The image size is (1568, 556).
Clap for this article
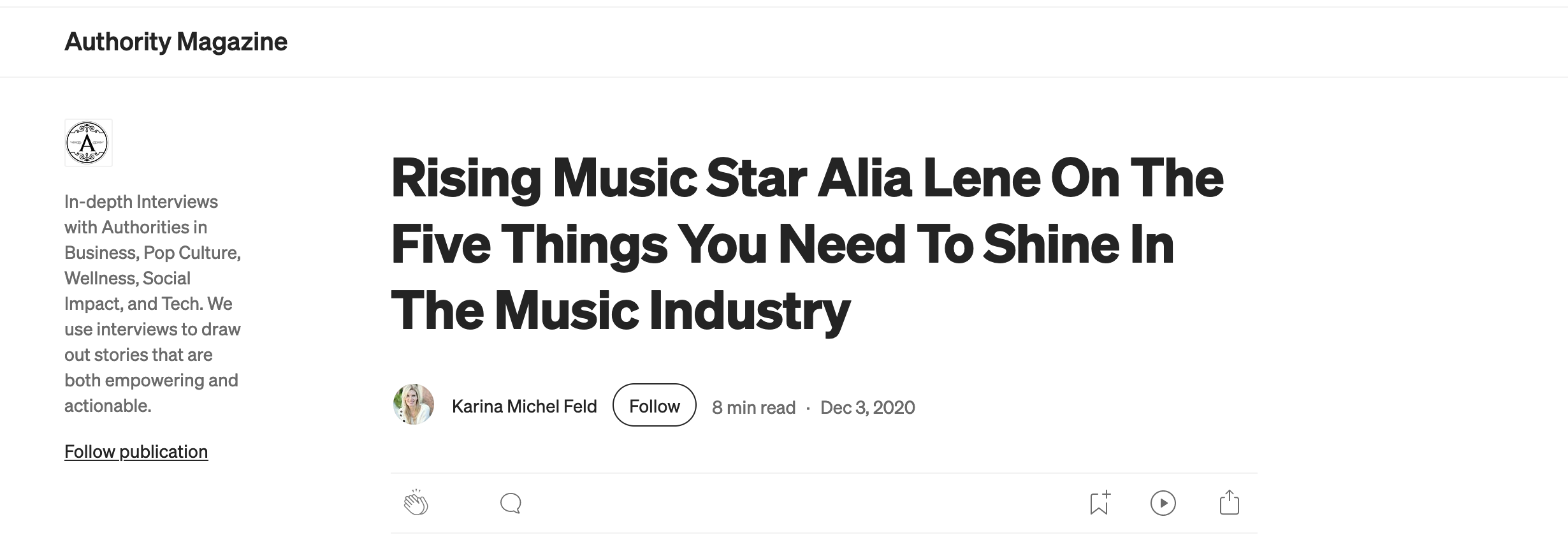click(416, 503)
